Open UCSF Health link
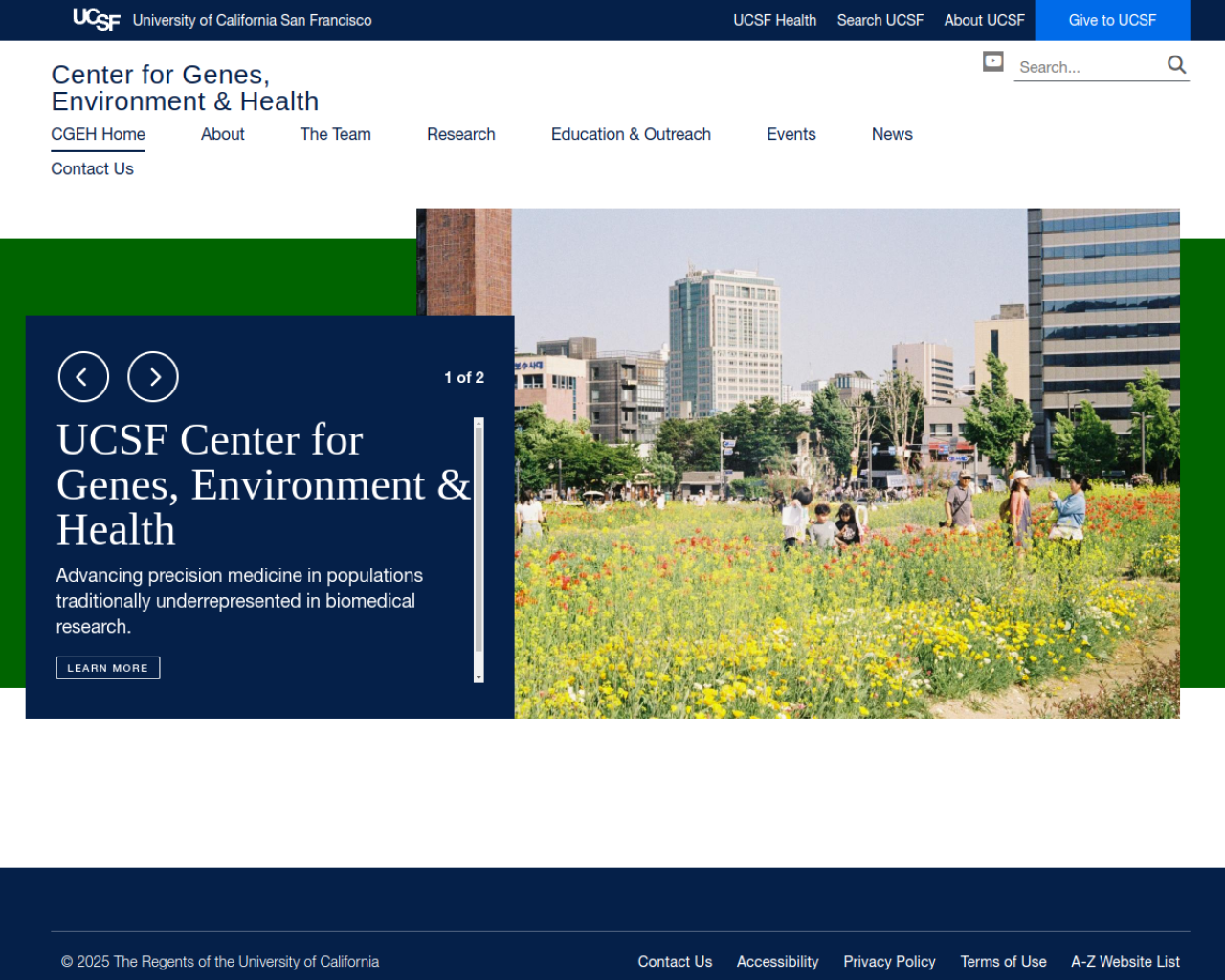Viewport: 1225px width, 980px height. 774,20
